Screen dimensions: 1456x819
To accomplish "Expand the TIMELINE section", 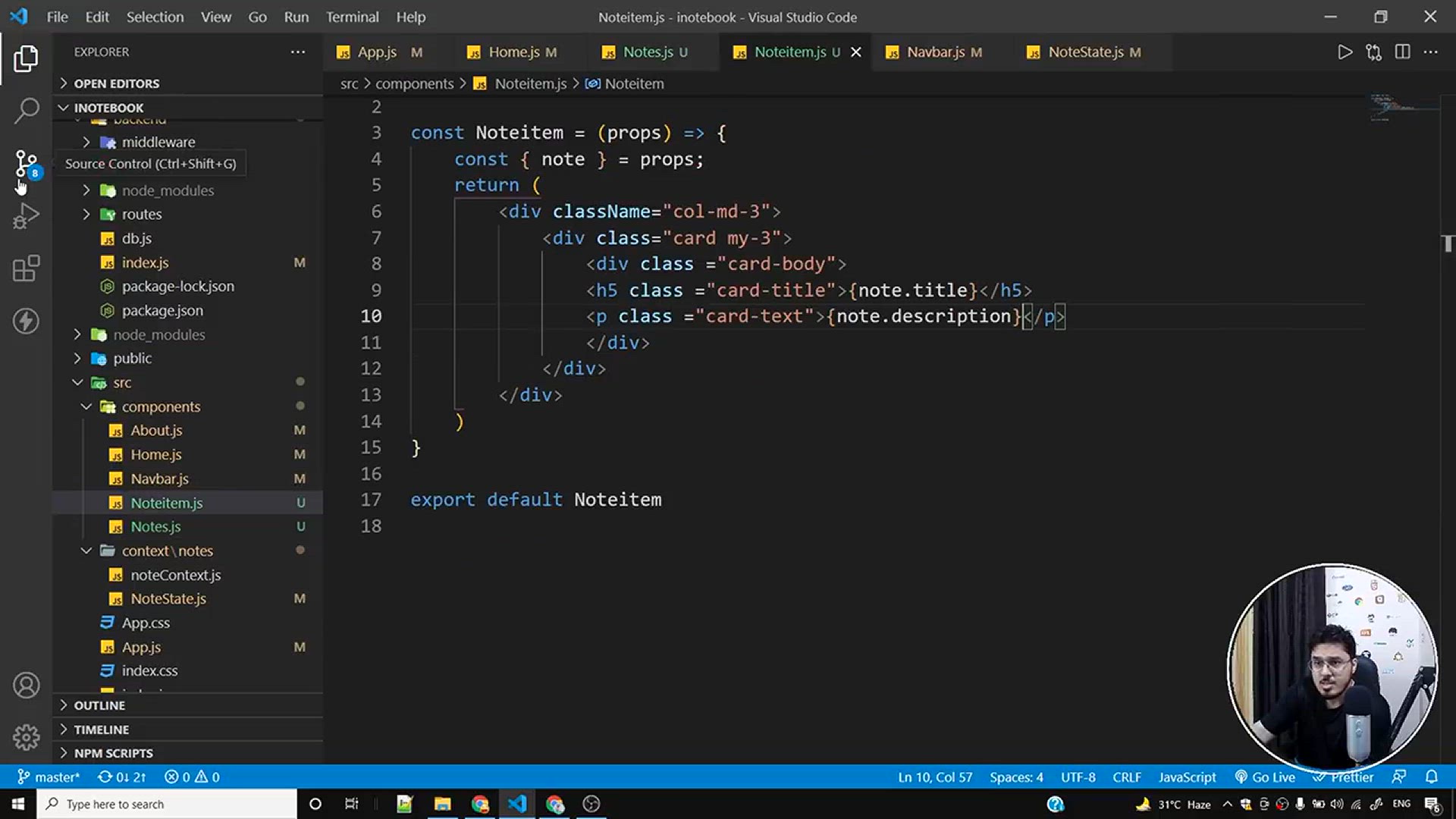I will point(187,730).
